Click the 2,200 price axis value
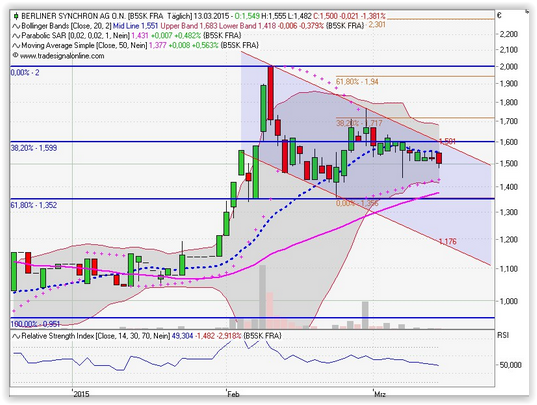 click(x=509, y=34)
